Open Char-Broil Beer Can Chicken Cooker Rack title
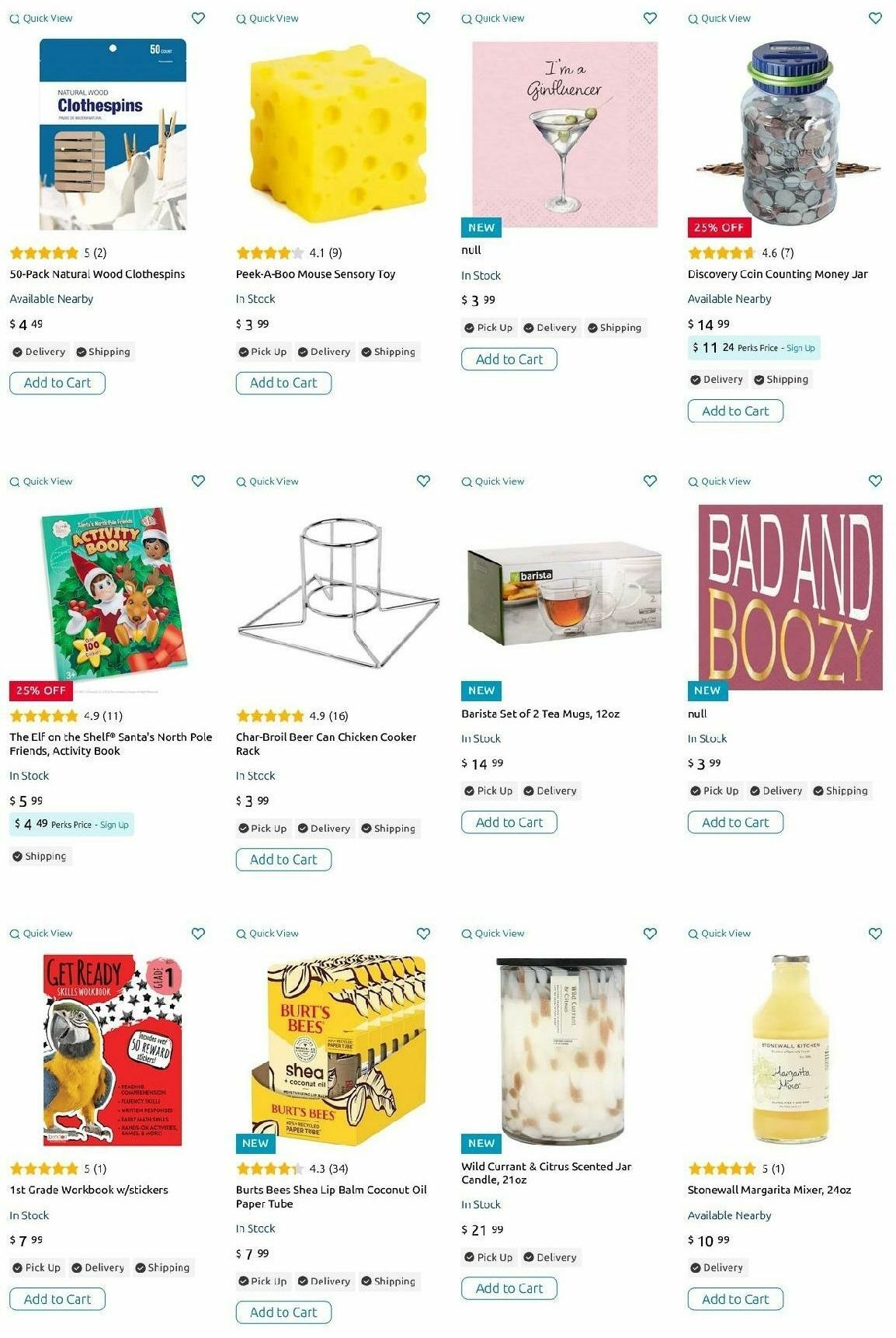Viewport: 896px width, 1338px height. point(326,744)
